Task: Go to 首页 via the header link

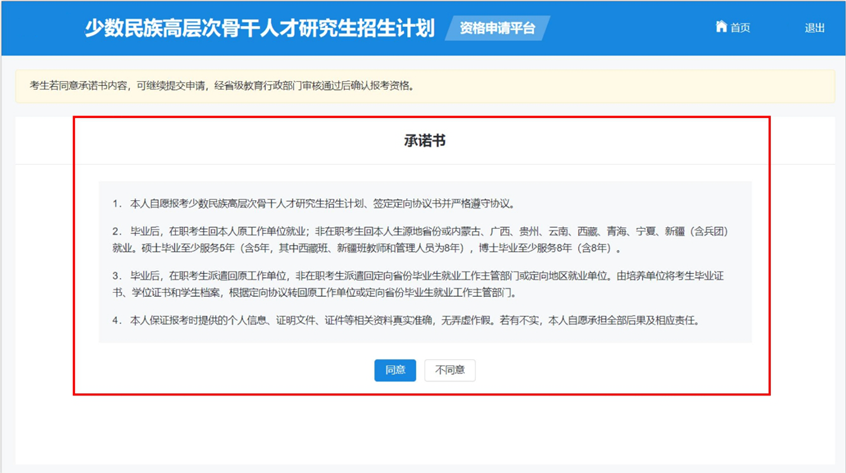Action: (x=740, y=28)
